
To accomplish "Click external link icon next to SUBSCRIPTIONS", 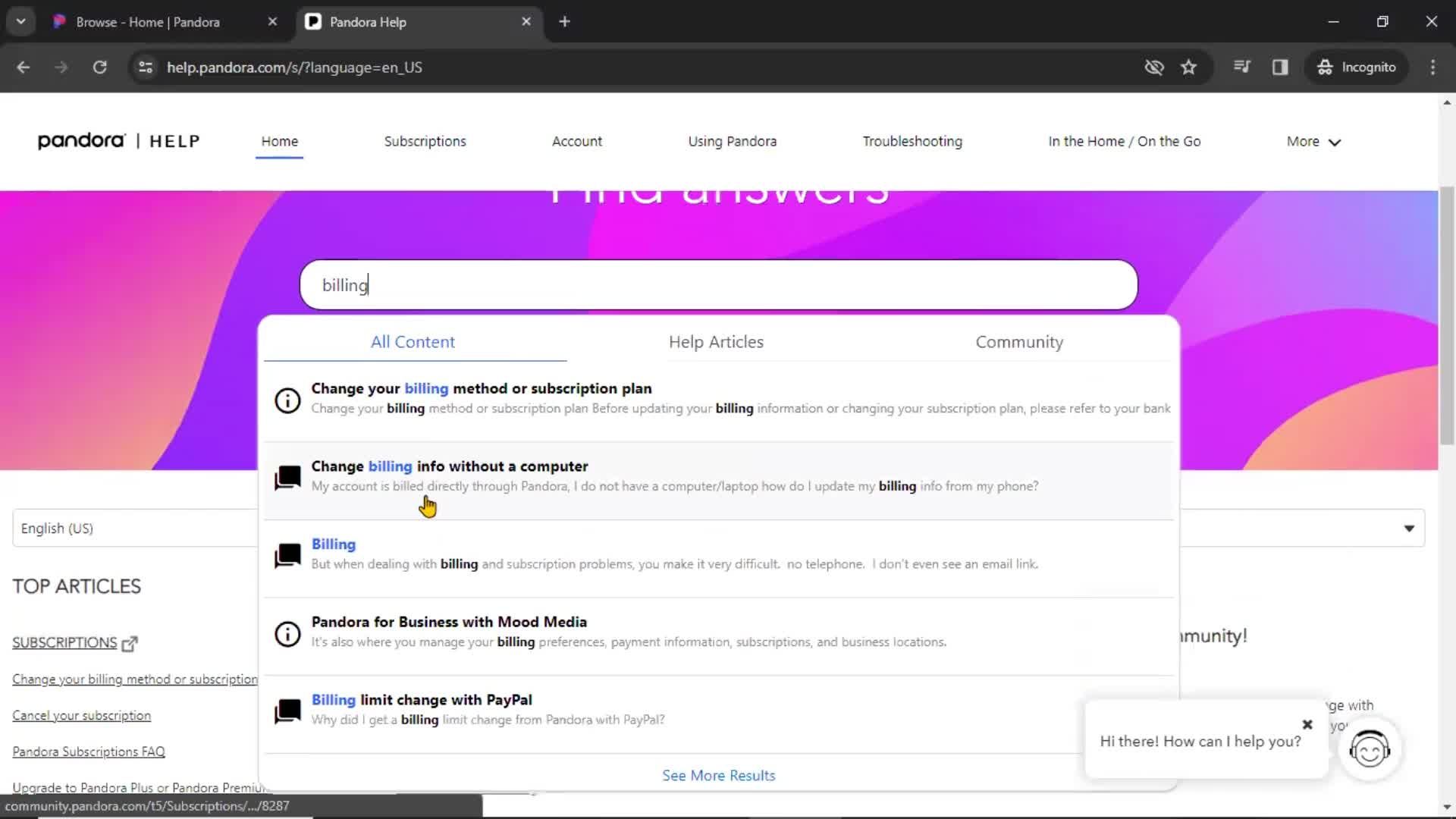I will coord(130,644).
